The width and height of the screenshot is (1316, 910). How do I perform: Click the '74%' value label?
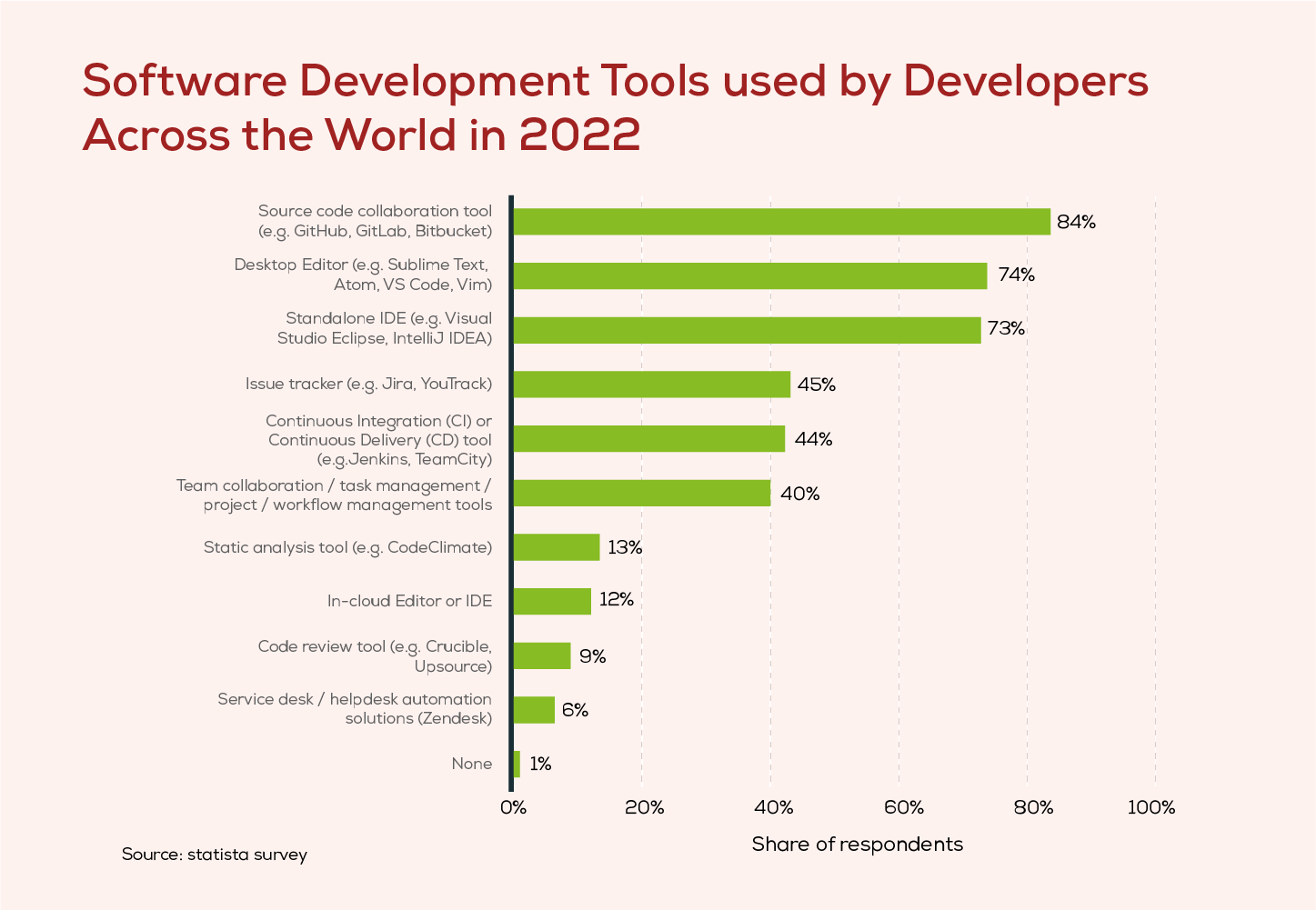tap(1016, 275)
